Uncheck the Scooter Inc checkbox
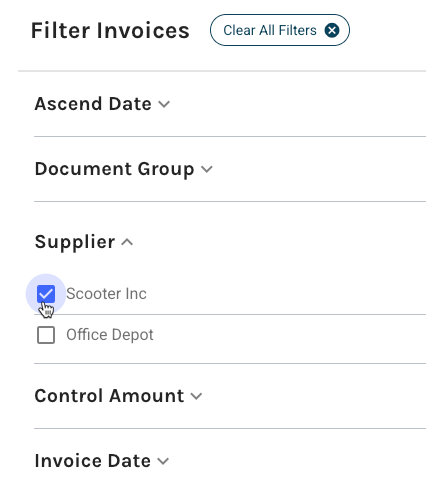 tap(46, 294)
